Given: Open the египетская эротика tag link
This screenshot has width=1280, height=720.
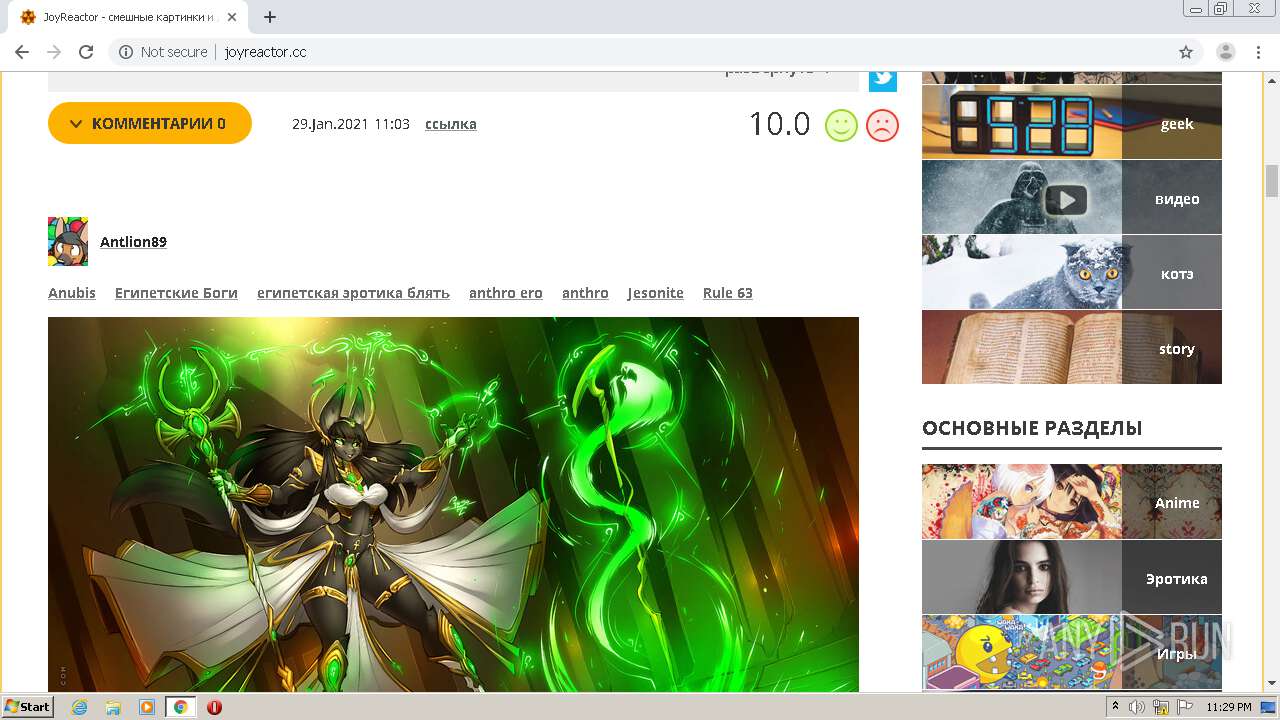Looking at the screenshot, I should pyautogui.click(x=353, y=293).
